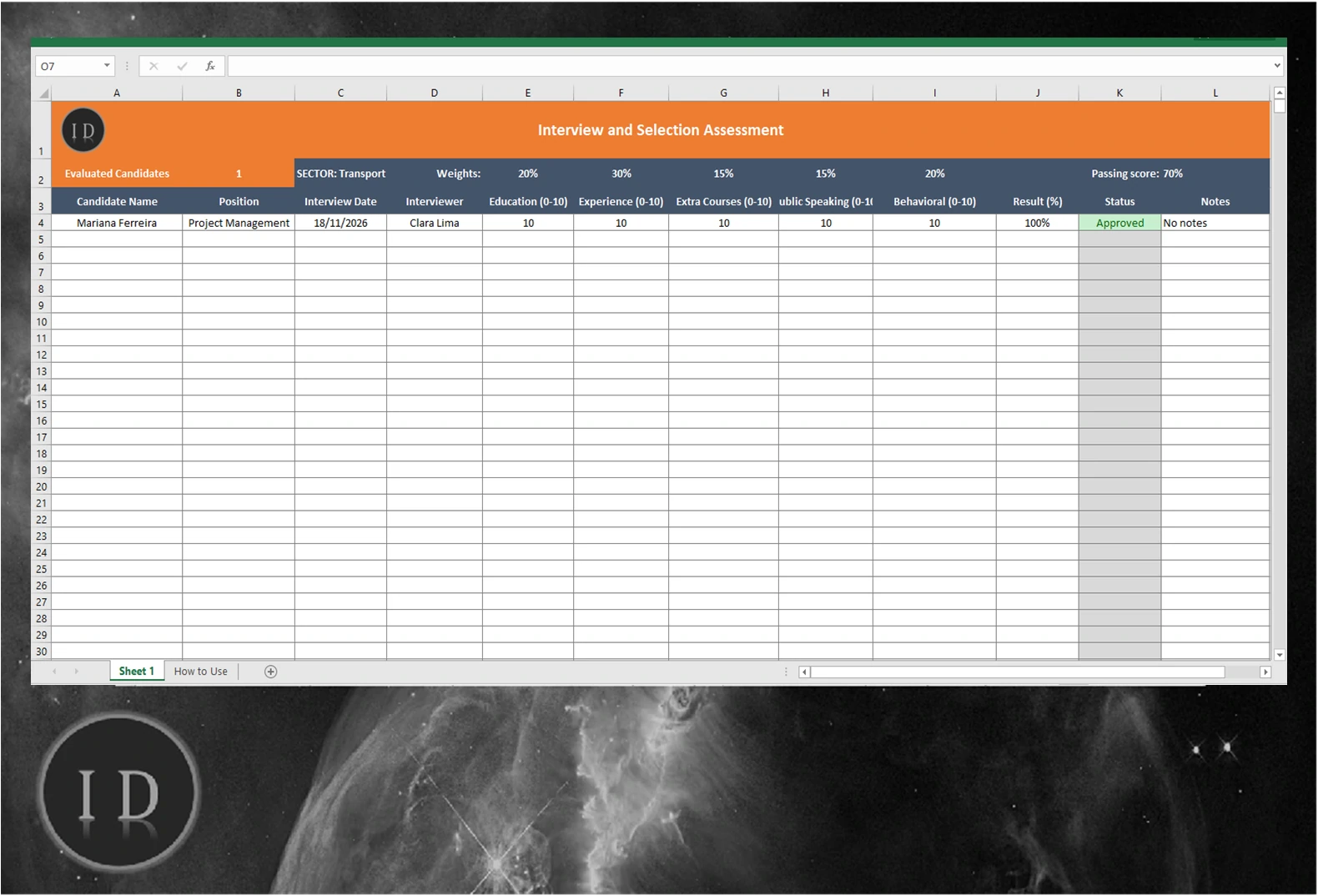Click the vertical scrollbar up arrow
Screen dimensions: 1318x896
(1280, 93)
